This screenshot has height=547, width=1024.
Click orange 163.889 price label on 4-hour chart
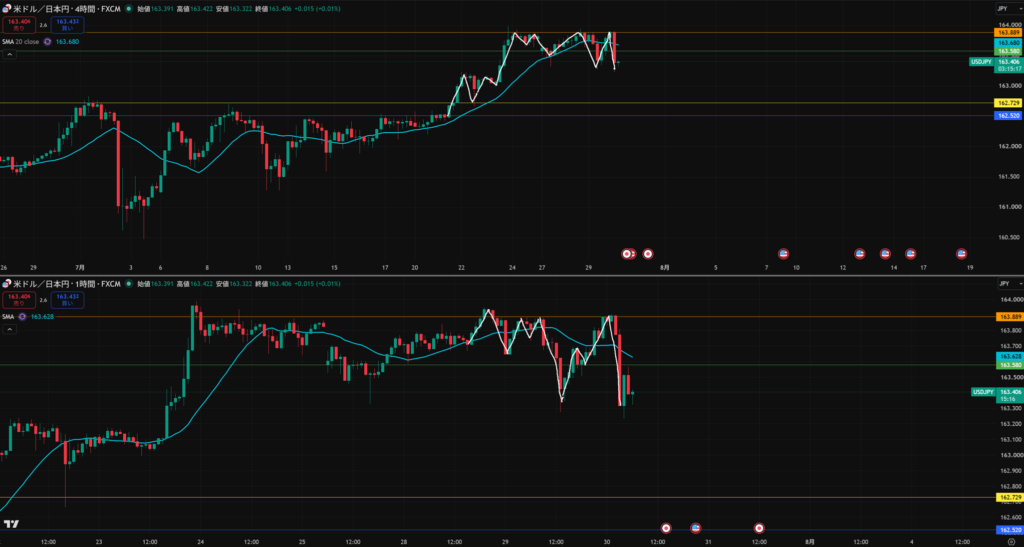coord(1006,32)
